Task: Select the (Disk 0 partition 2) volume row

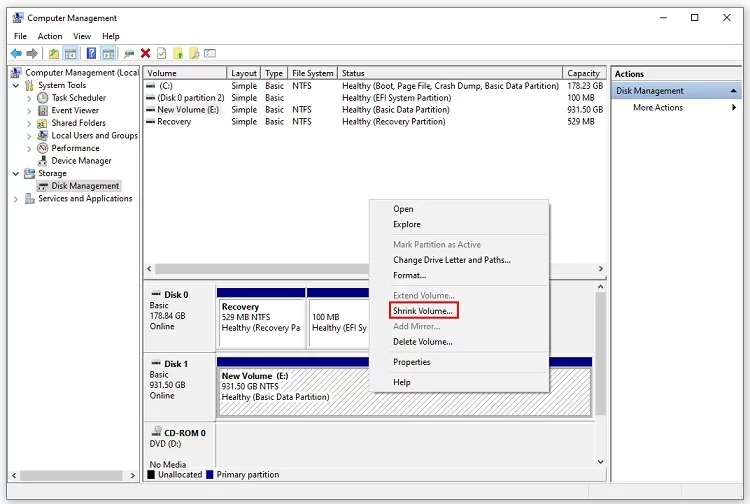Action: point(375,98)
